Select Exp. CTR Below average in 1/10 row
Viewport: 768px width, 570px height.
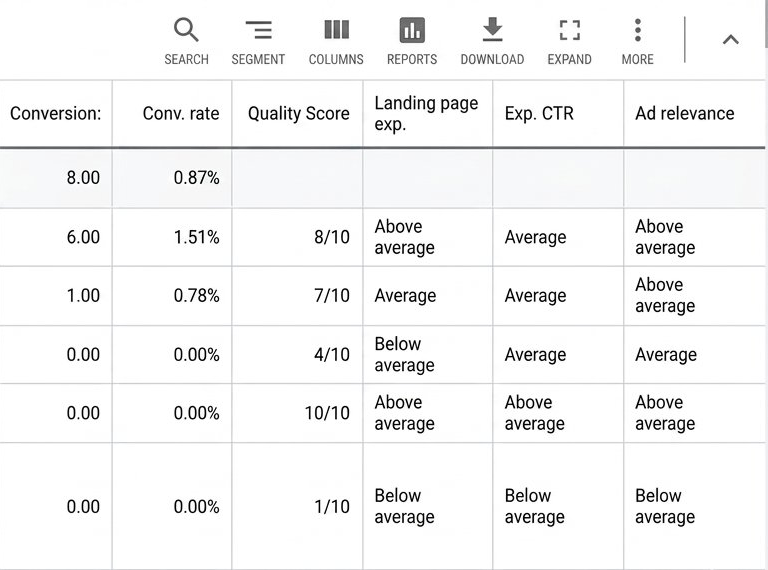534,506
